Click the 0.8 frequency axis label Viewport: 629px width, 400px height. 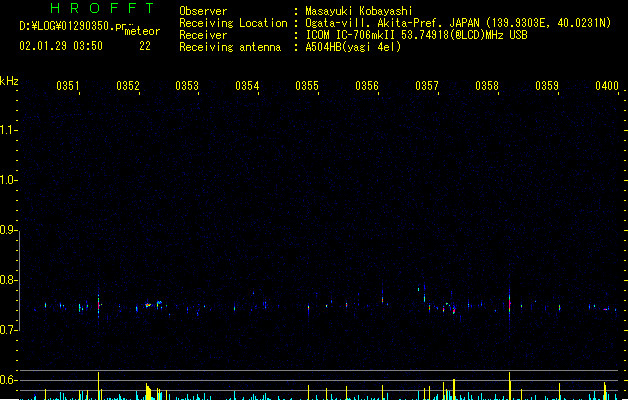8,280
